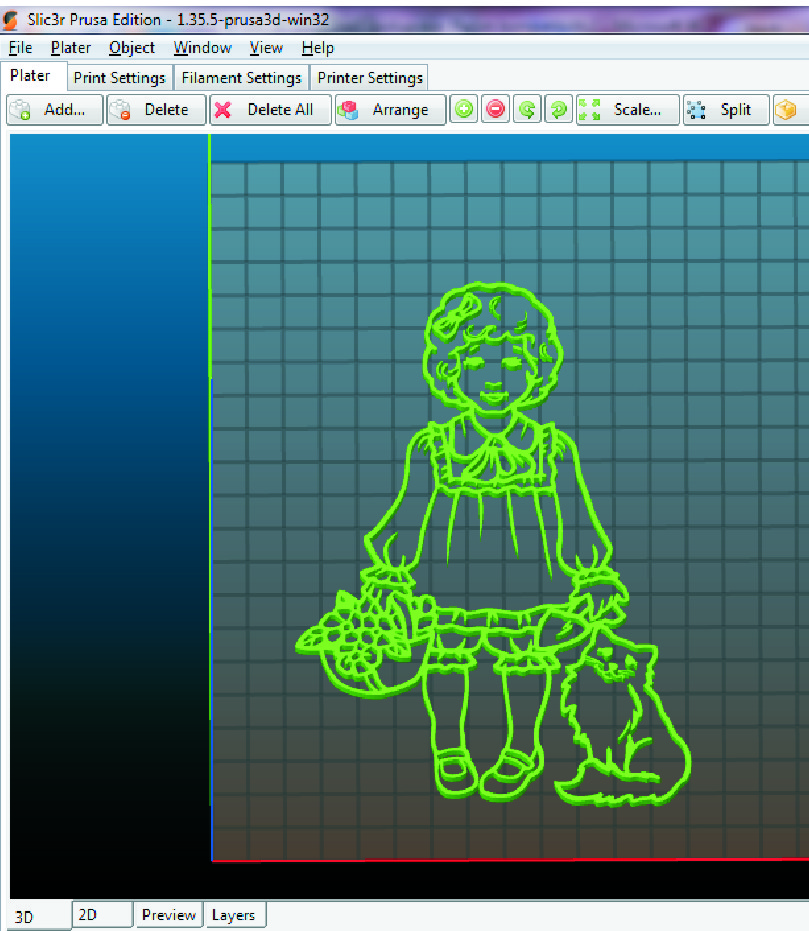Rotate object clockwise icon
The width and height of the screenshot is (809, 931).
coord(559,110)
